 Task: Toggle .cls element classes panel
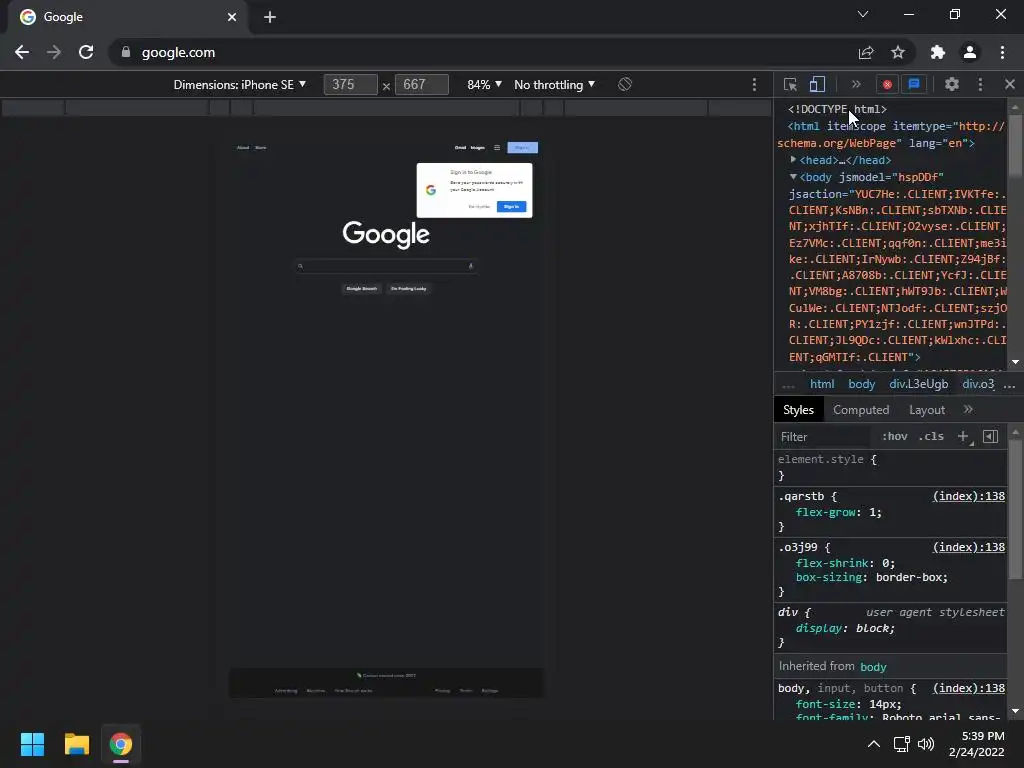pos(931,436)
